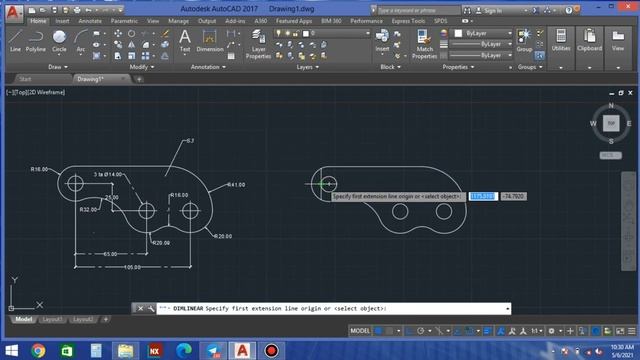Add a new drawing tab with plus
Viewport: 640px width, 360px height.
[x=139, y=79]
